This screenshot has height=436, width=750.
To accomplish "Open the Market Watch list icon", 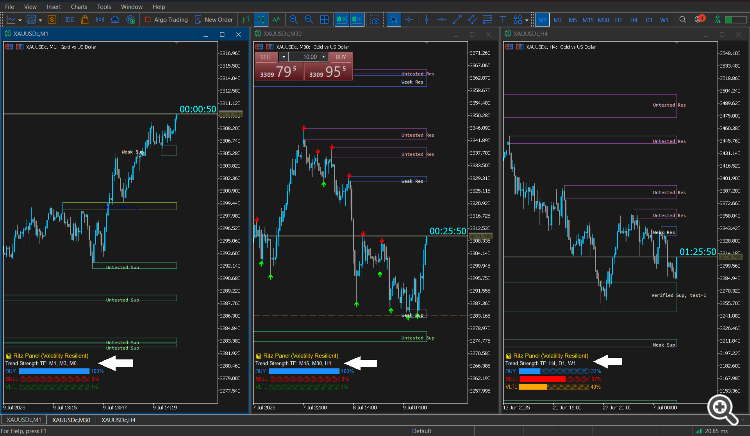I will click(x=69, y=20).
